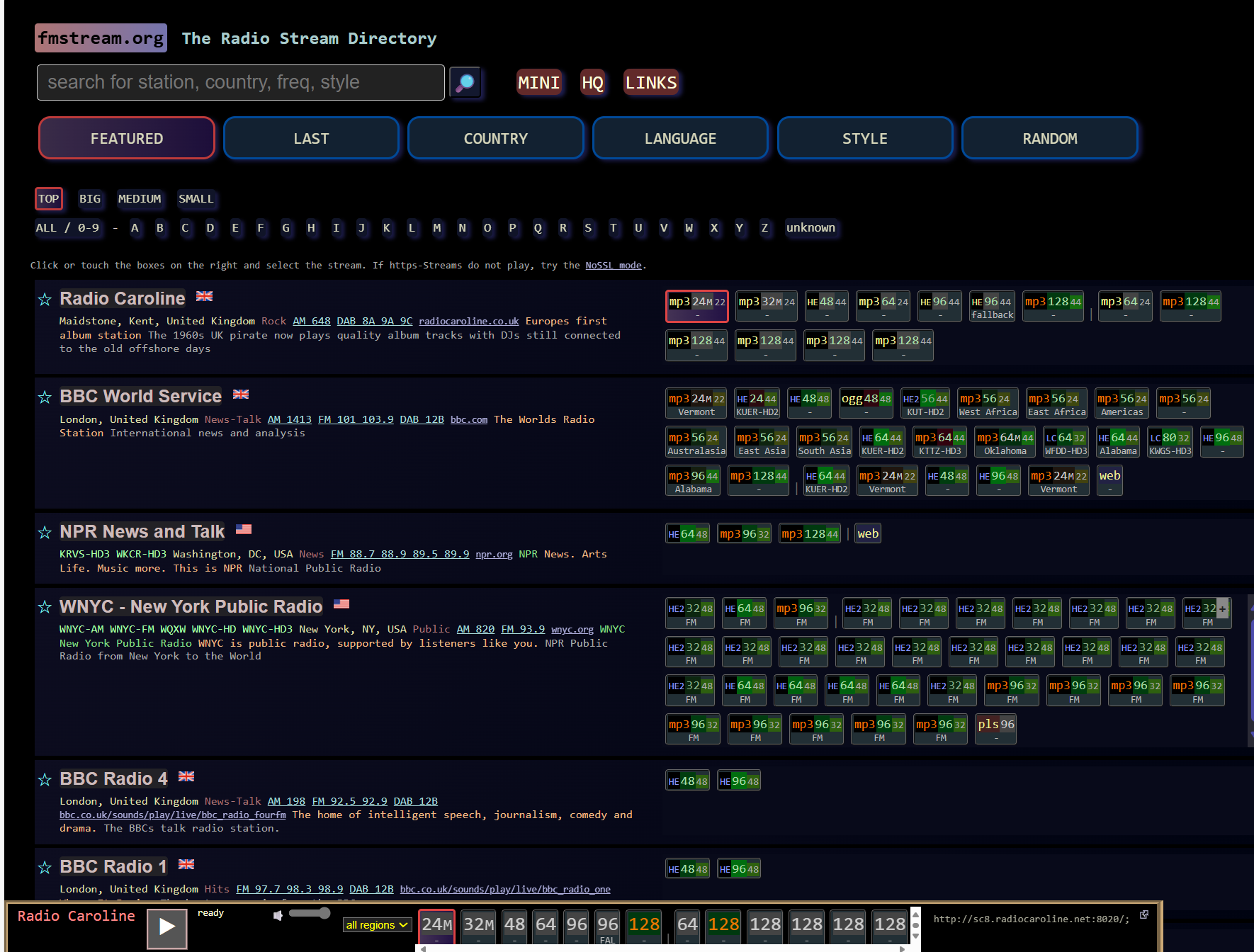Click USA flag next to NPR News and Talk
The image size is (1254, 952).
244,529
